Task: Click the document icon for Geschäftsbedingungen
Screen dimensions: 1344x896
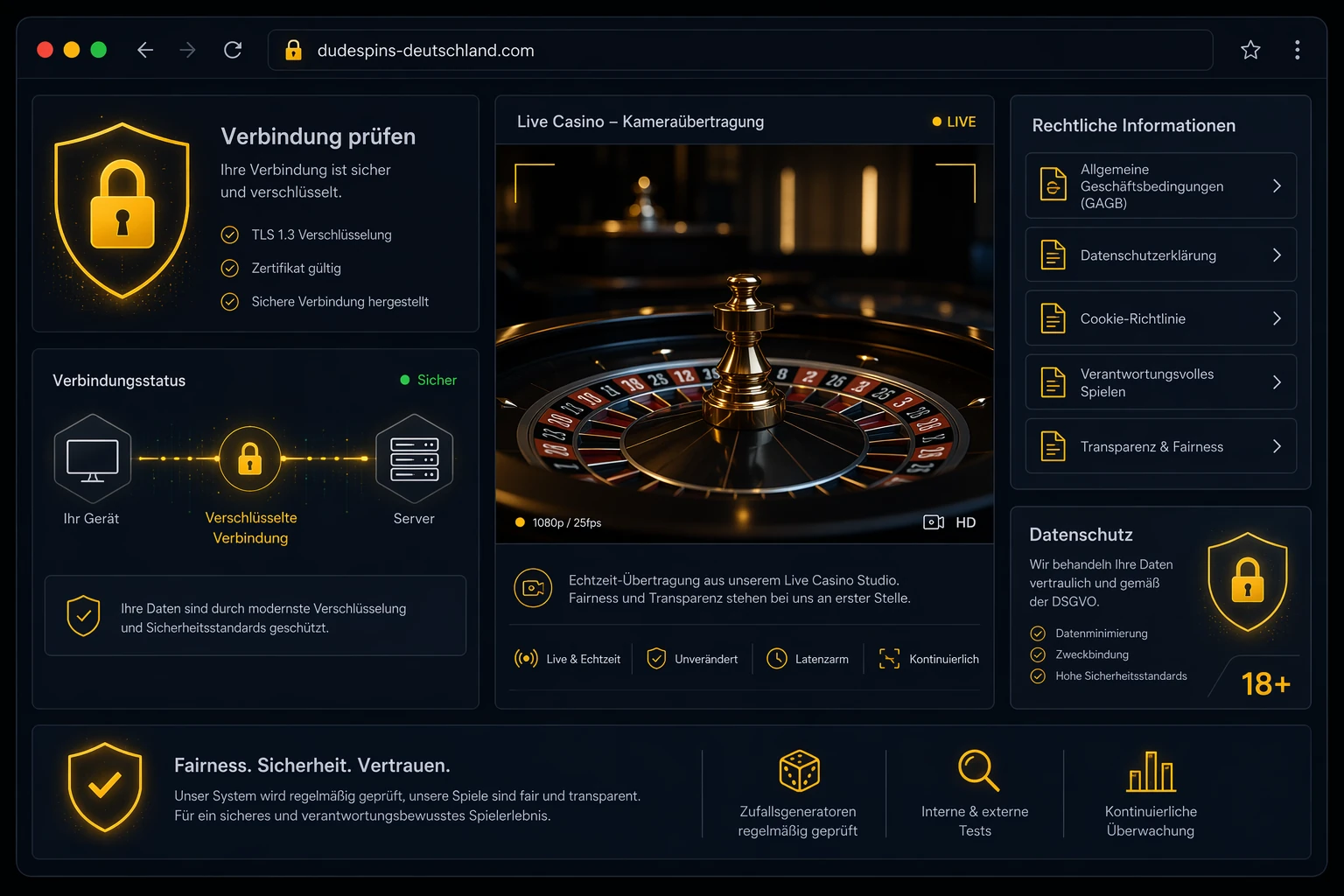Action: point(1053,185)
